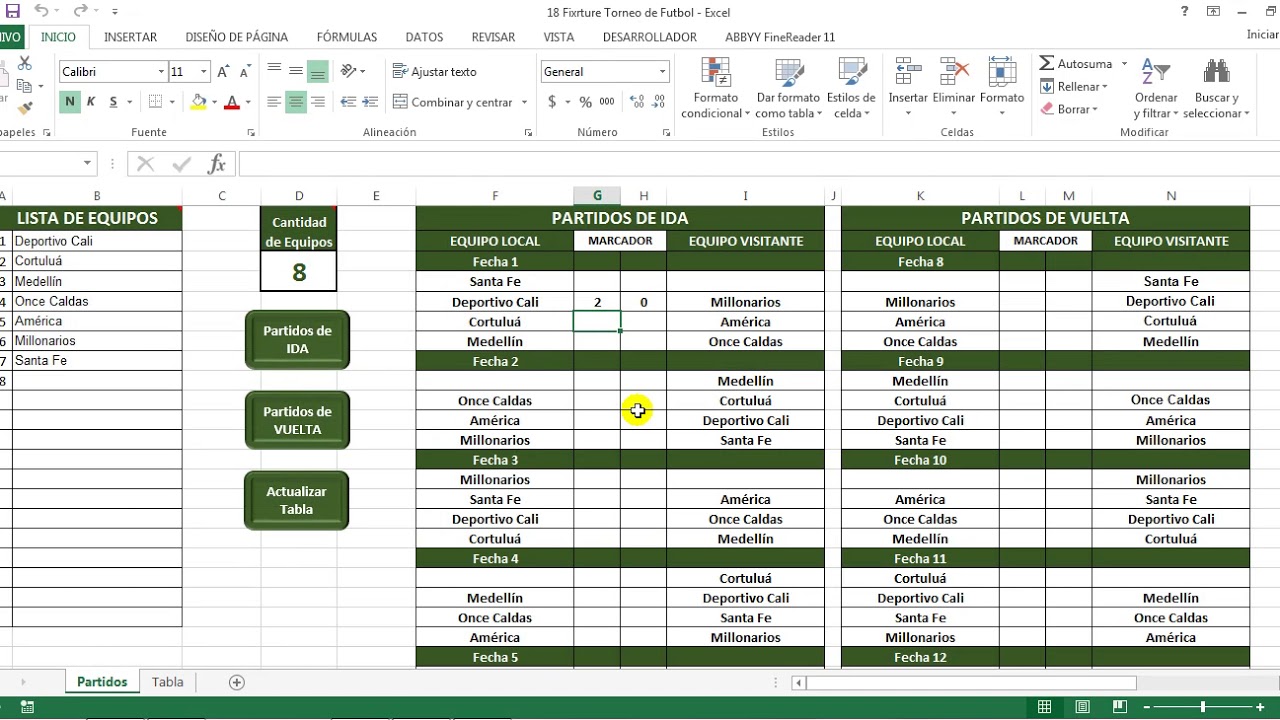Switch to page break preview view

coord(1119,707)
